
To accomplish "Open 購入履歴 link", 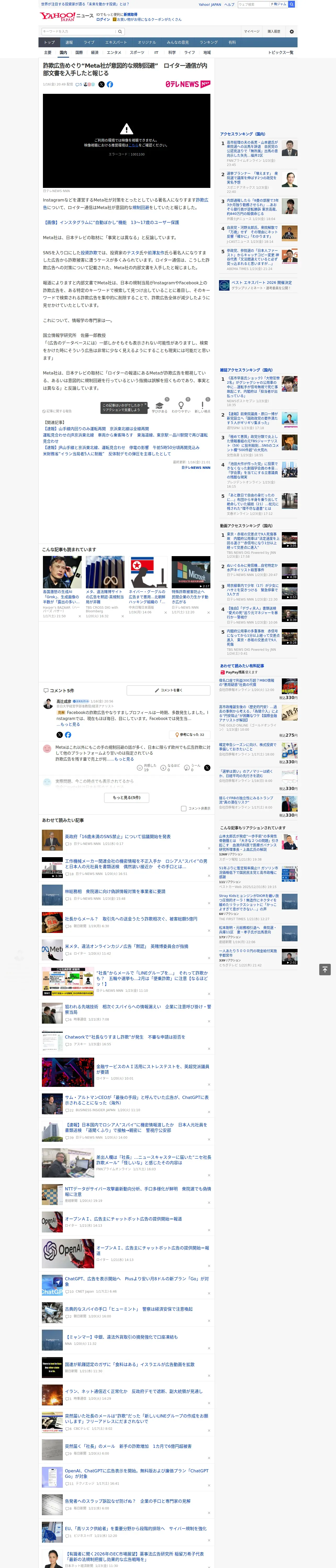I will (274, 32).
